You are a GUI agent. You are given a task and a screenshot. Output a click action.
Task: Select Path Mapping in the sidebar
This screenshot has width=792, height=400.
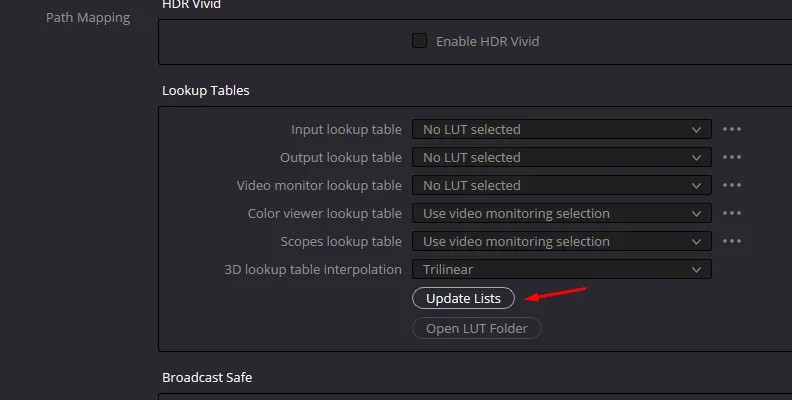pyautogui.click(x=88, y=17)
